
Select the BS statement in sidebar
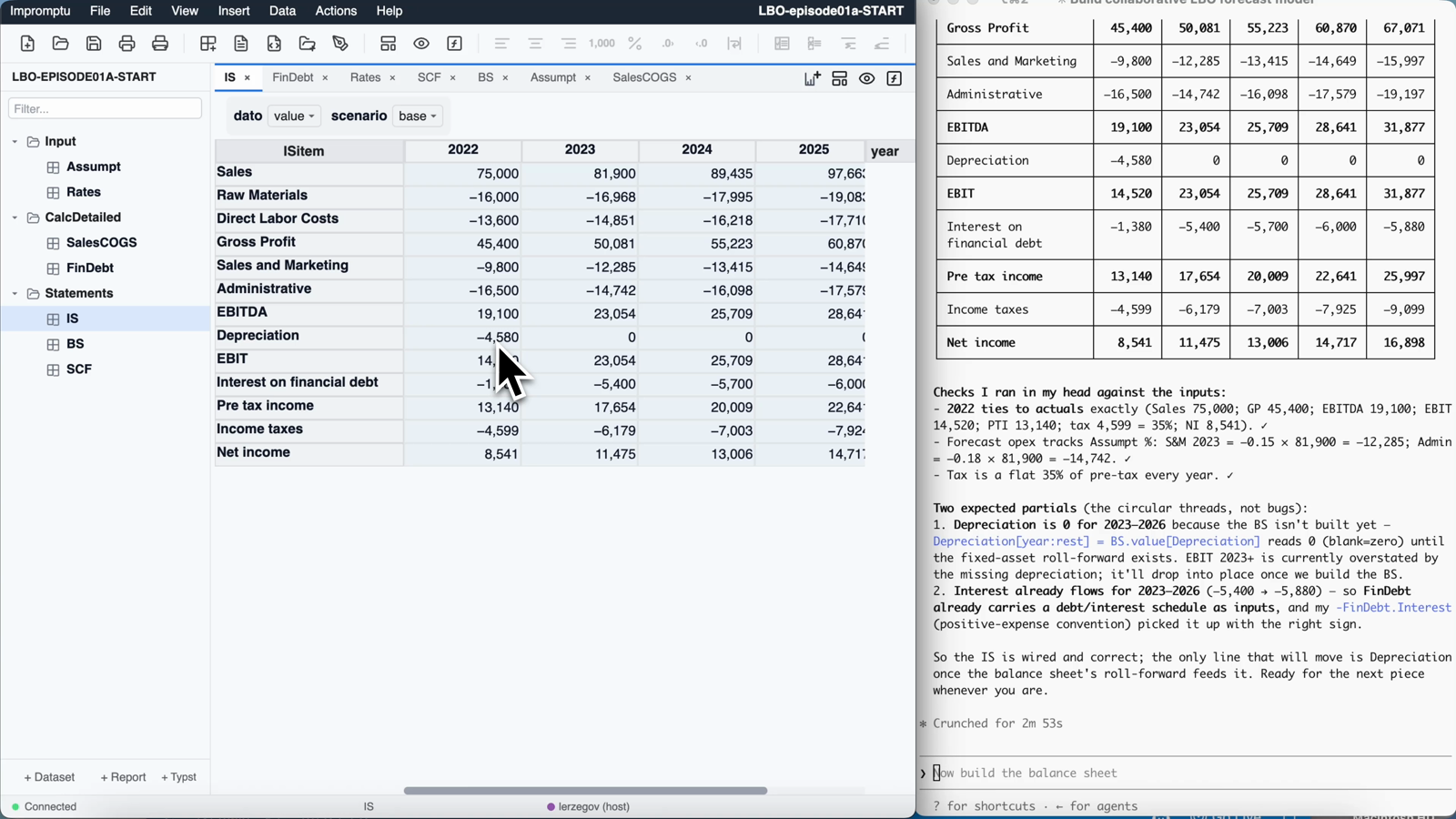(x=75, y=344)
